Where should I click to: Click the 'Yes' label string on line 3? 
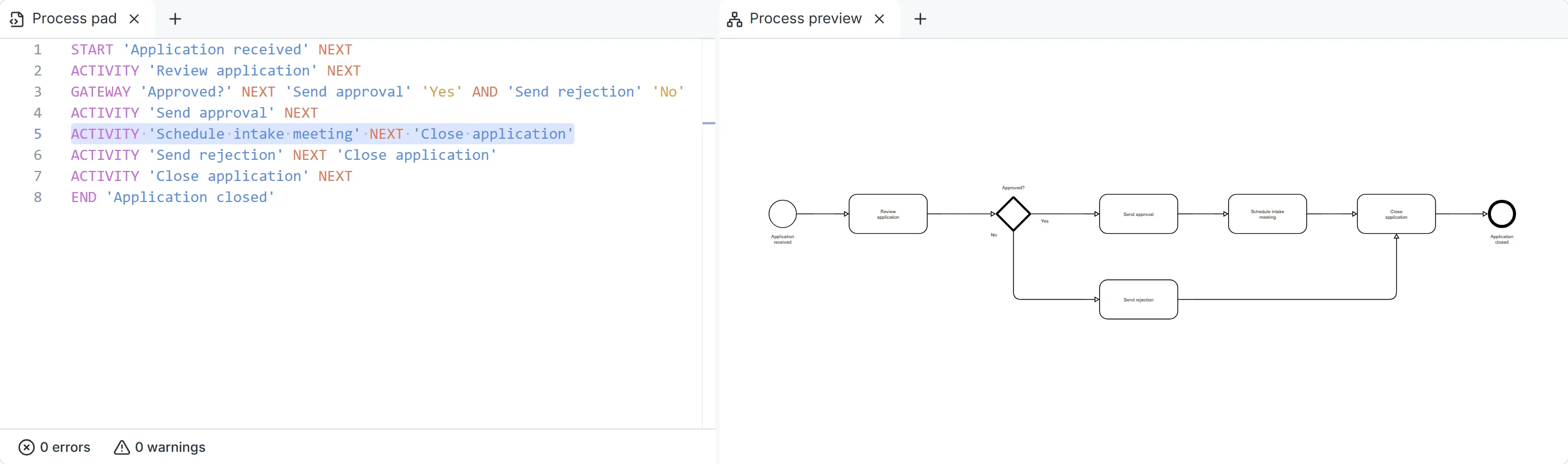click(x=442, y=92)
